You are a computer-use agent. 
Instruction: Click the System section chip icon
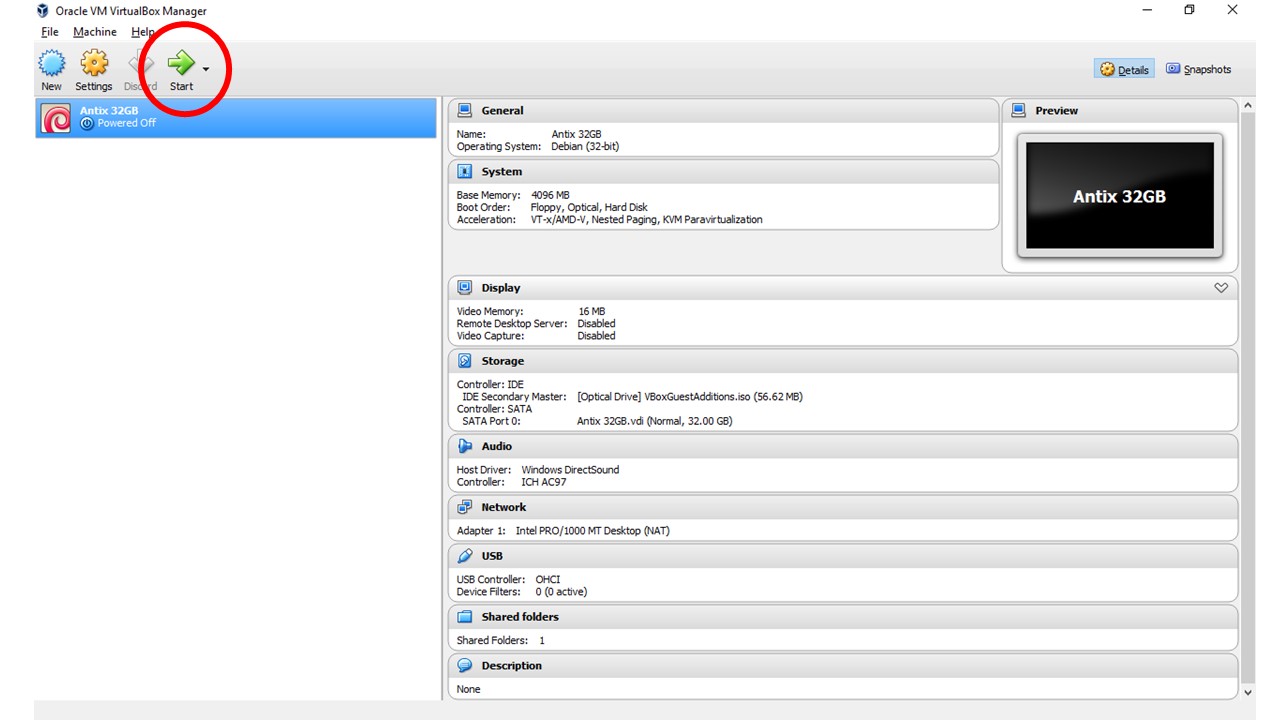point(465,171)
